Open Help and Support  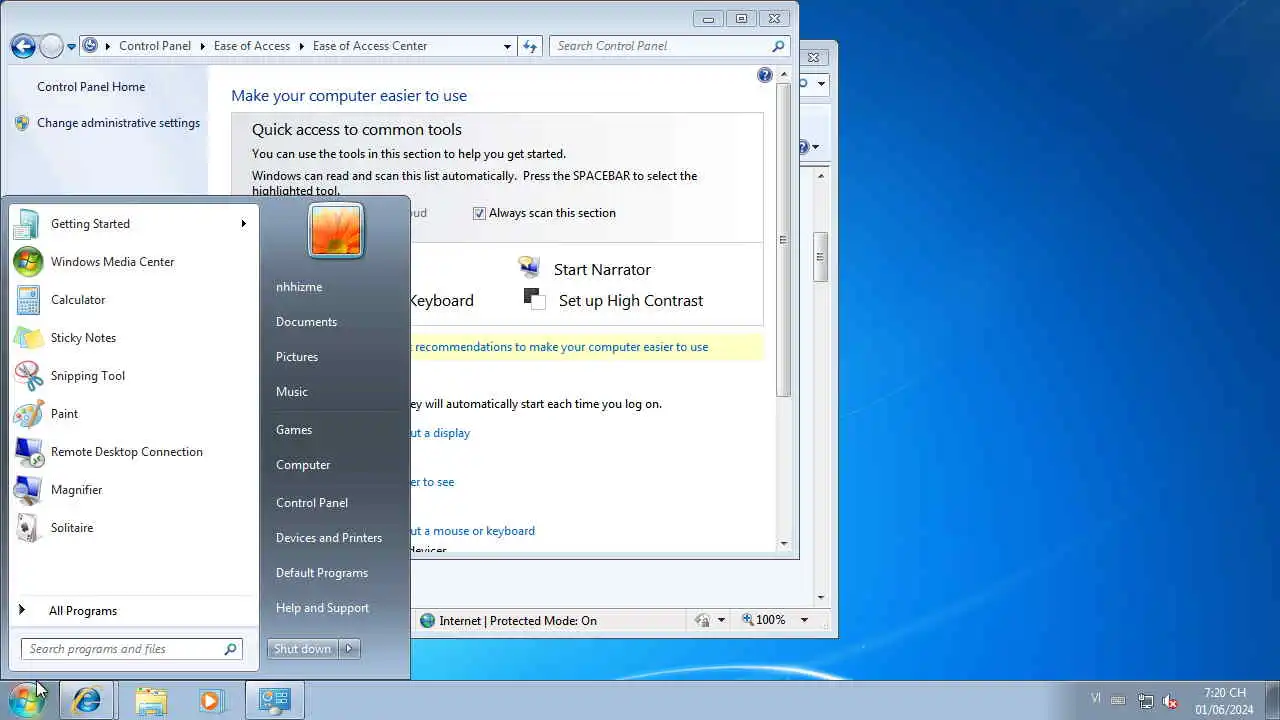[x=322, y=608]
